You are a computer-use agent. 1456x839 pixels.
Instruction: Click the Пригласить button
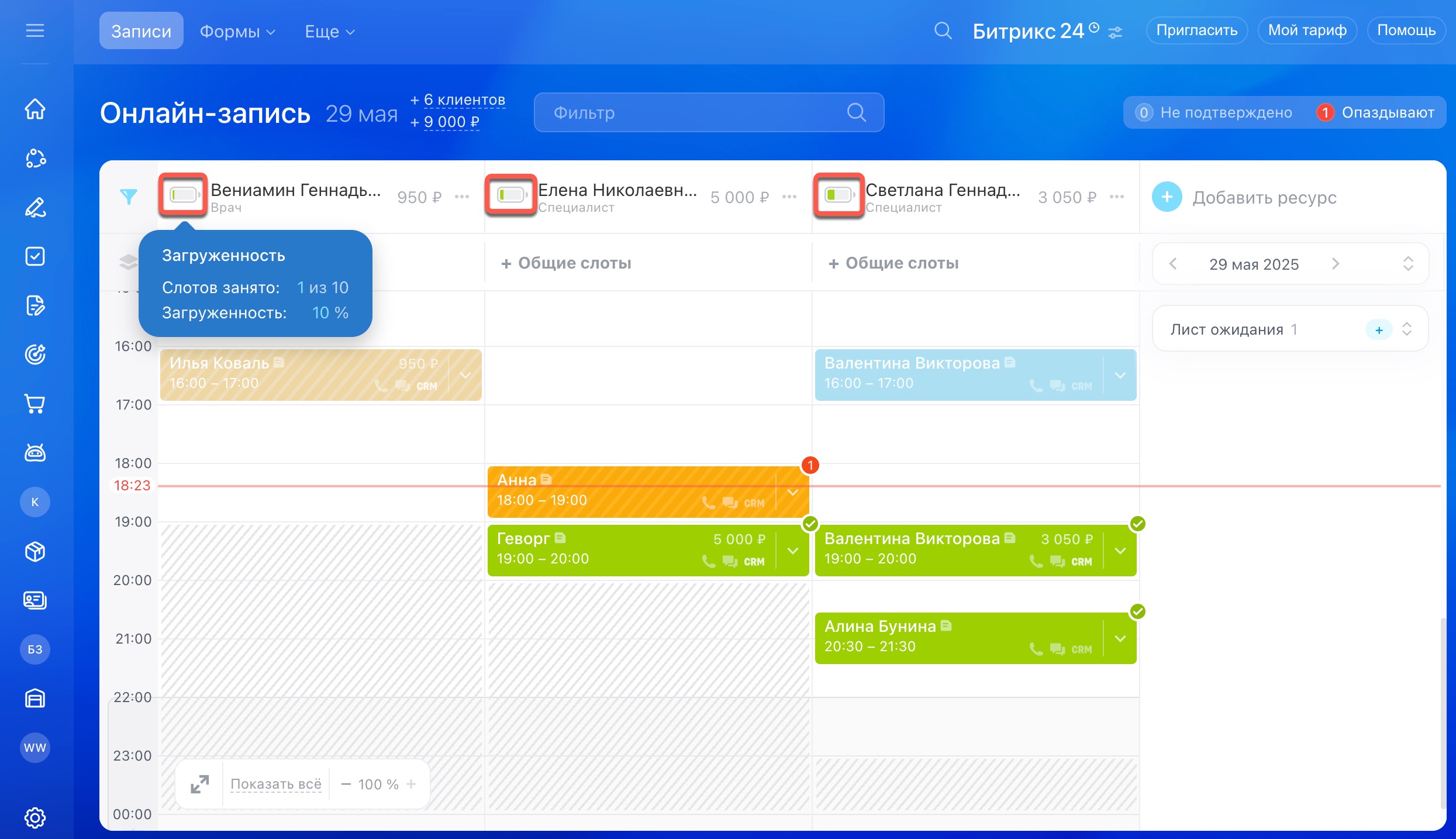[x=1196, y=30]
